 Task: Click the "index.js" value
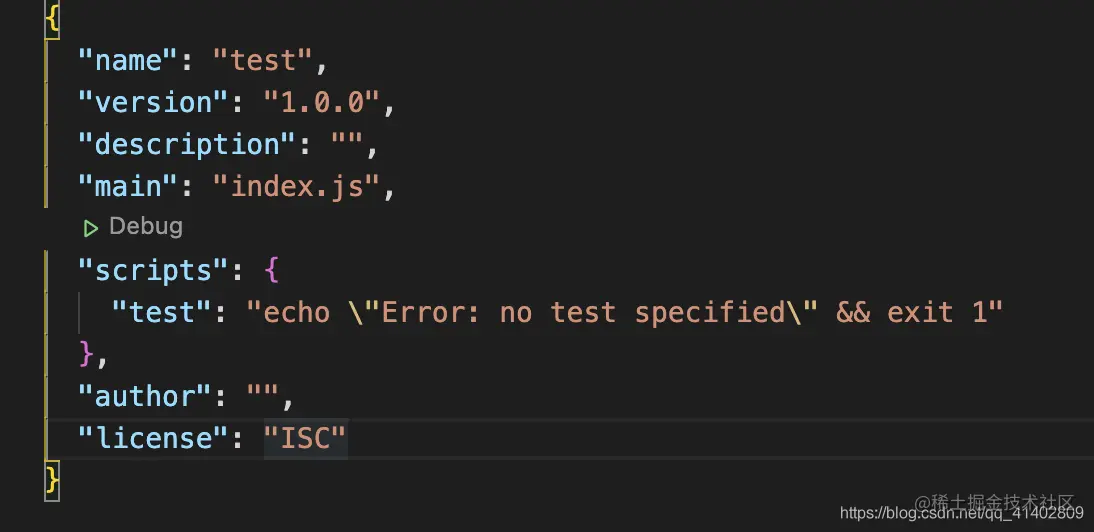(x=297, y=186)
